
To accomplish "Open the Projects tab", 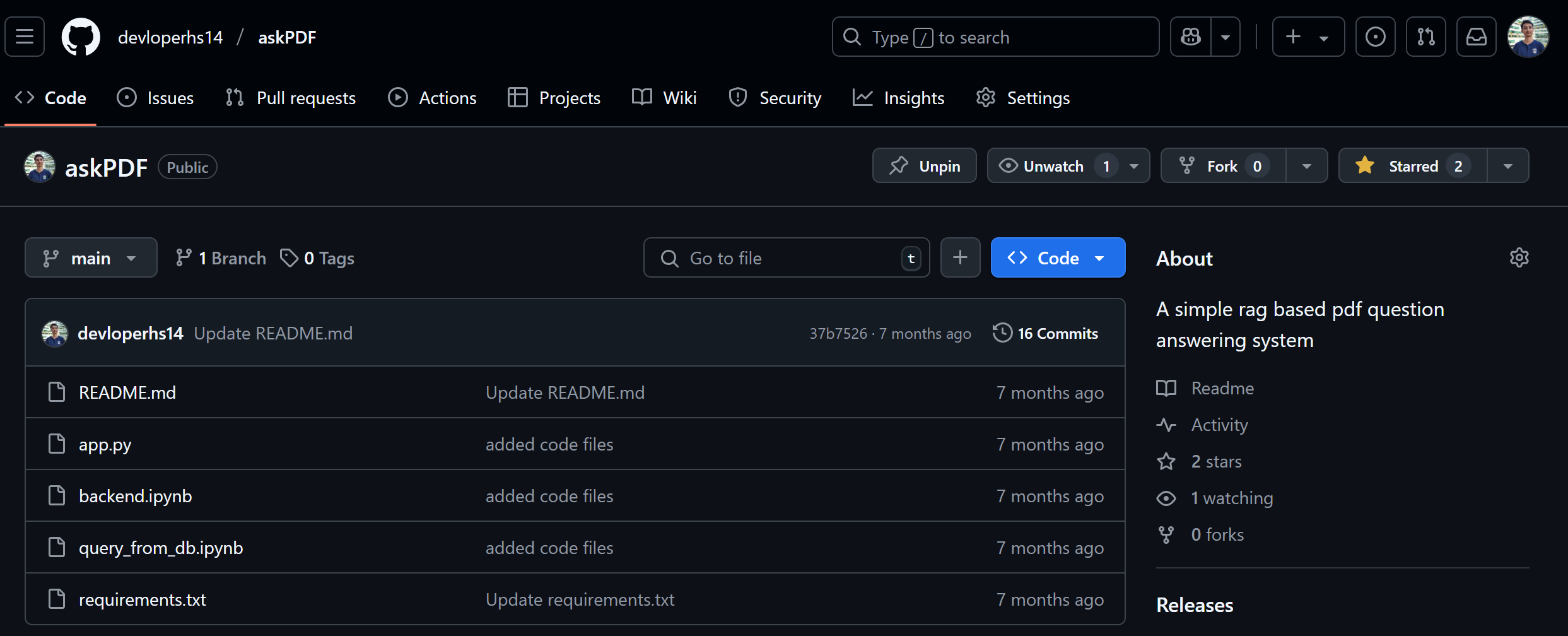I will (x=554, y=98).
